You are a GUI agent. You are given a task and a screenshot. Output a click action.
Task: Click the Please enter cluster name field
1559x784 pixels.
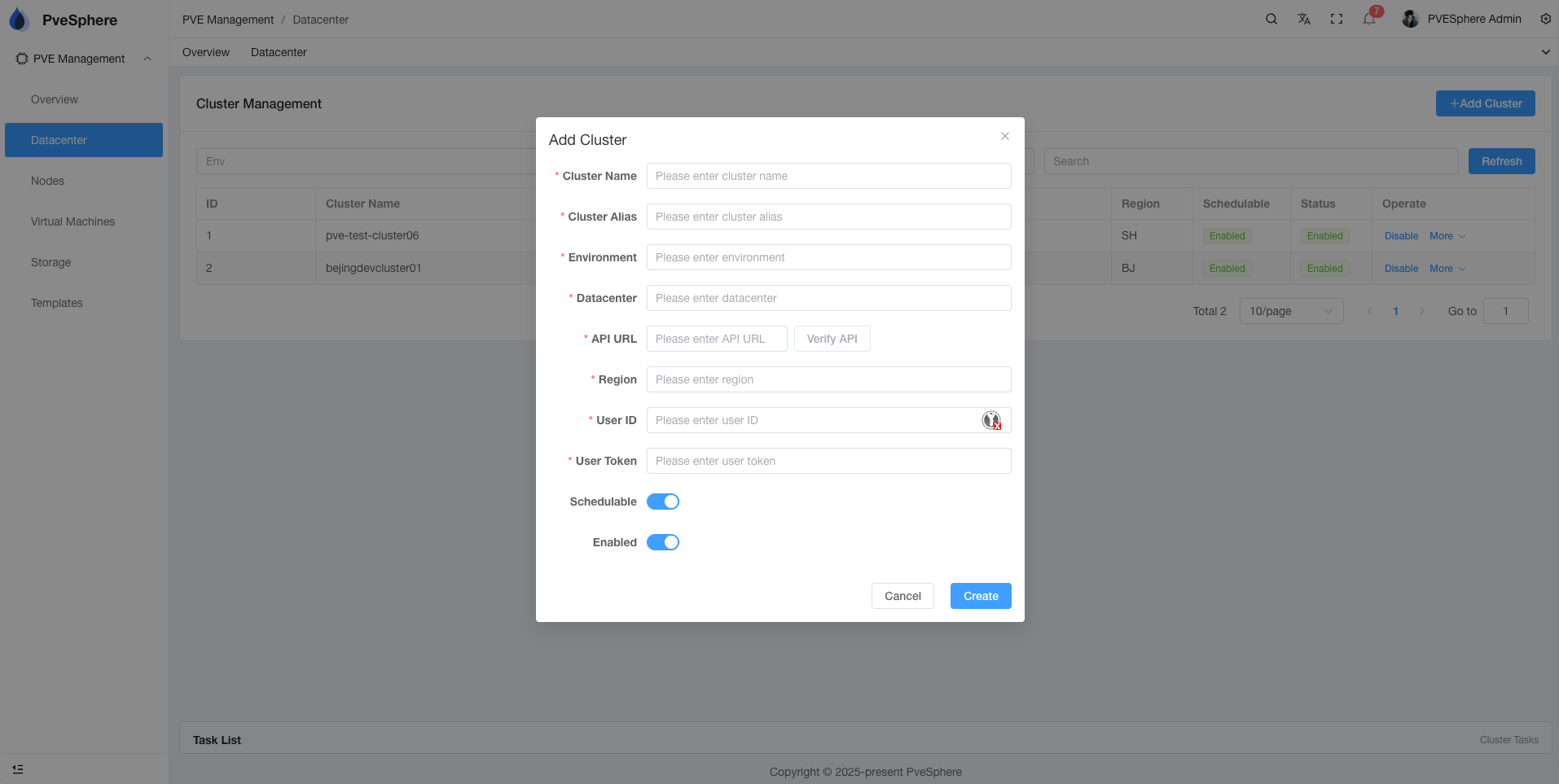[828, 176]
